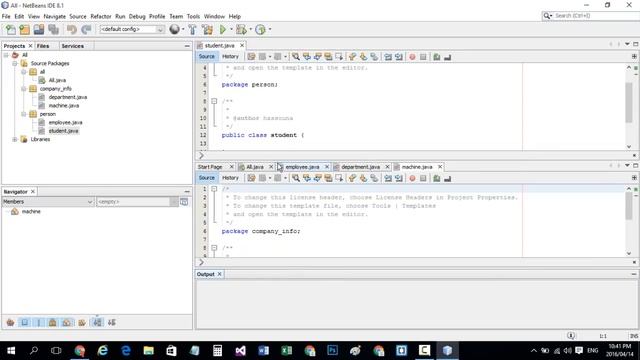Open Chrome from the Windows taskbar
Viewport: 640px width, 360px height.
coord(80,351)
